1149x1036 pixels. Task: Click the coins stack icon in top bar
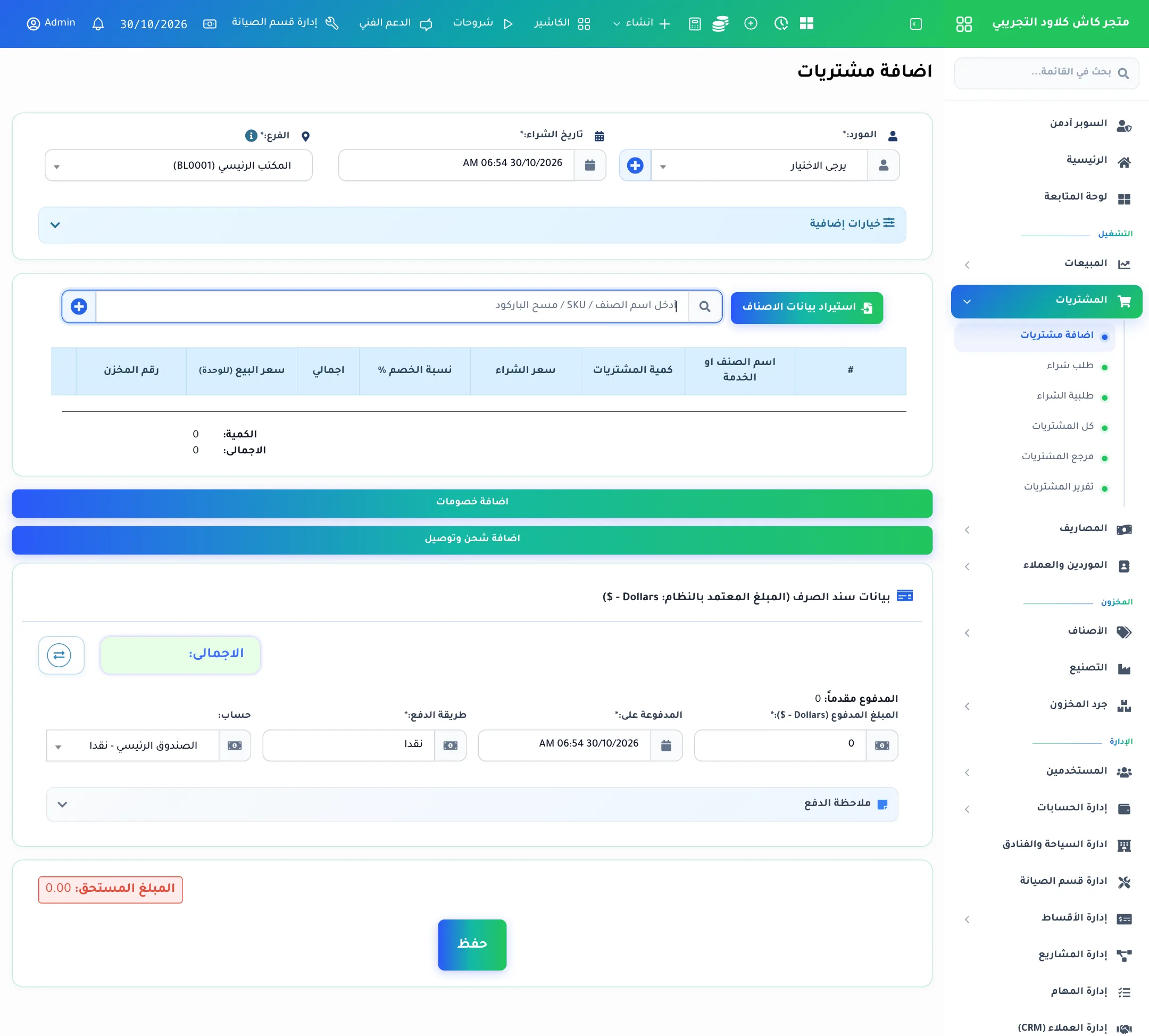(x=720, y=24)
